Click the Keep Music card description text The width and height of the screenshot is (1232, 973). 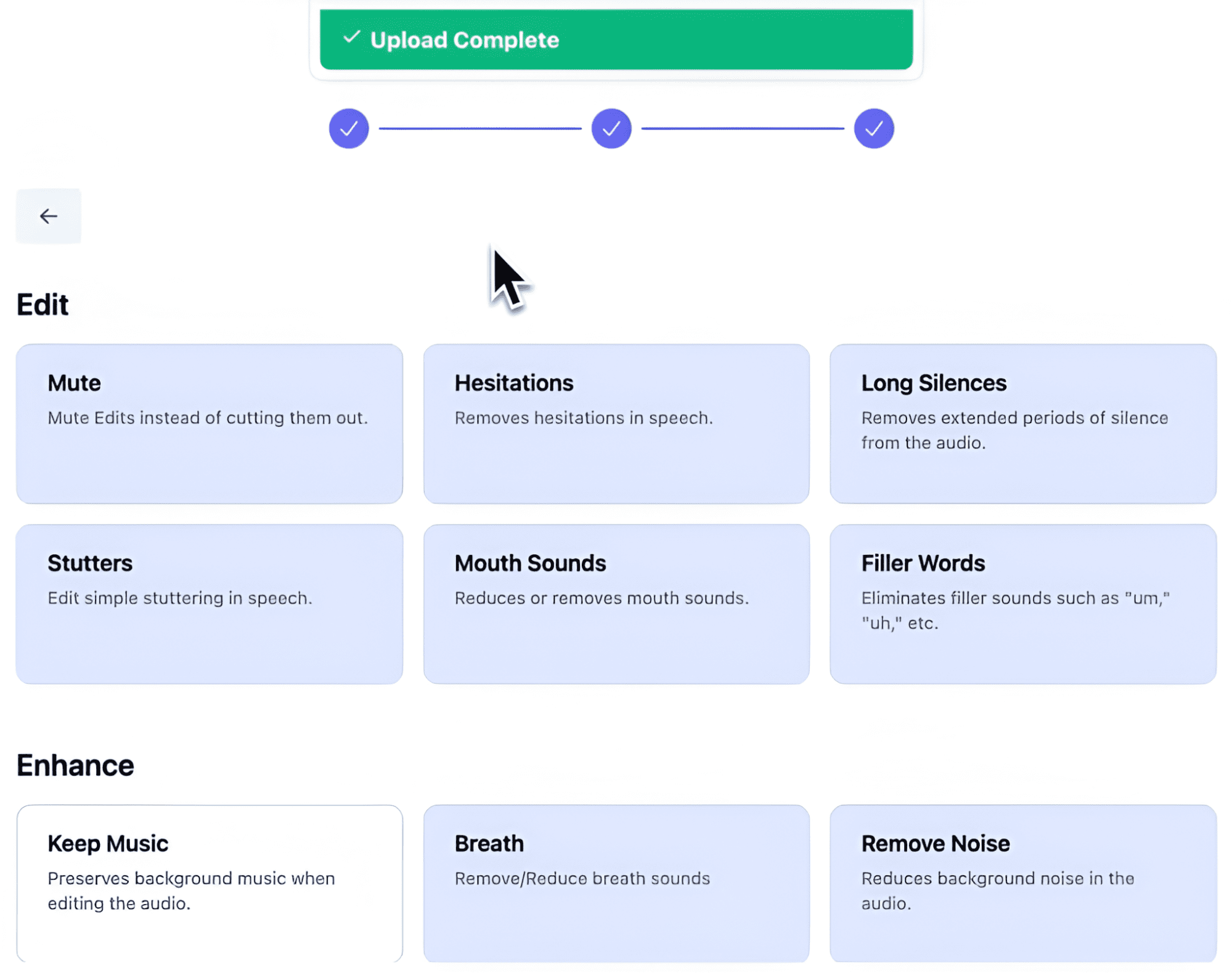[190, 890]
